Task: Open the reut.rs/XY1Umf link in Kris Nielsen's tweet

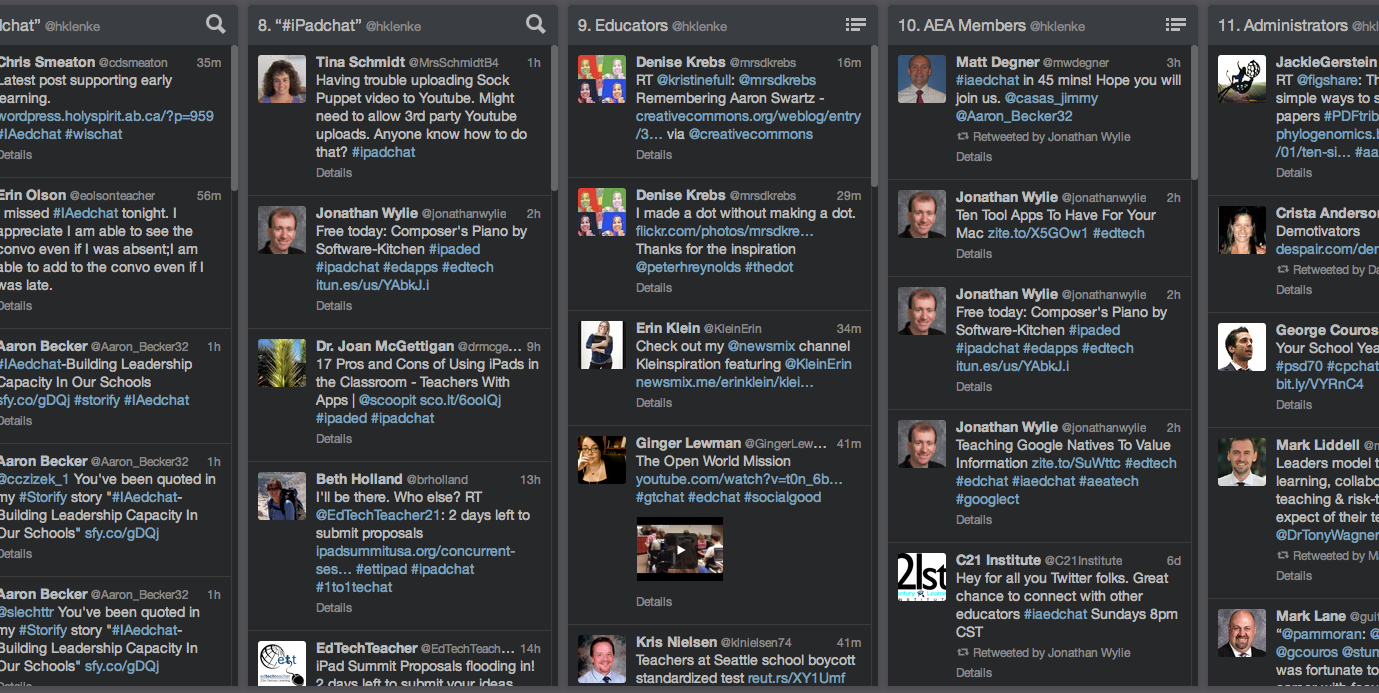Action: (797, 678)
